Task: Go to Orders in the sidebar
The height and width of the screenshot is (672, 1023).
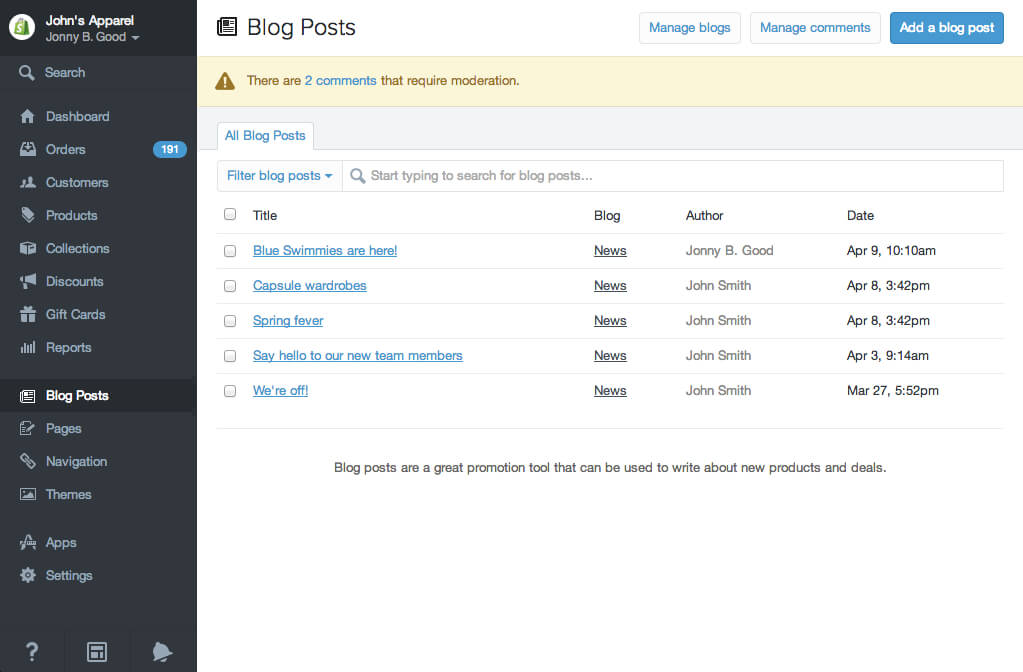Action: (65, 149)
